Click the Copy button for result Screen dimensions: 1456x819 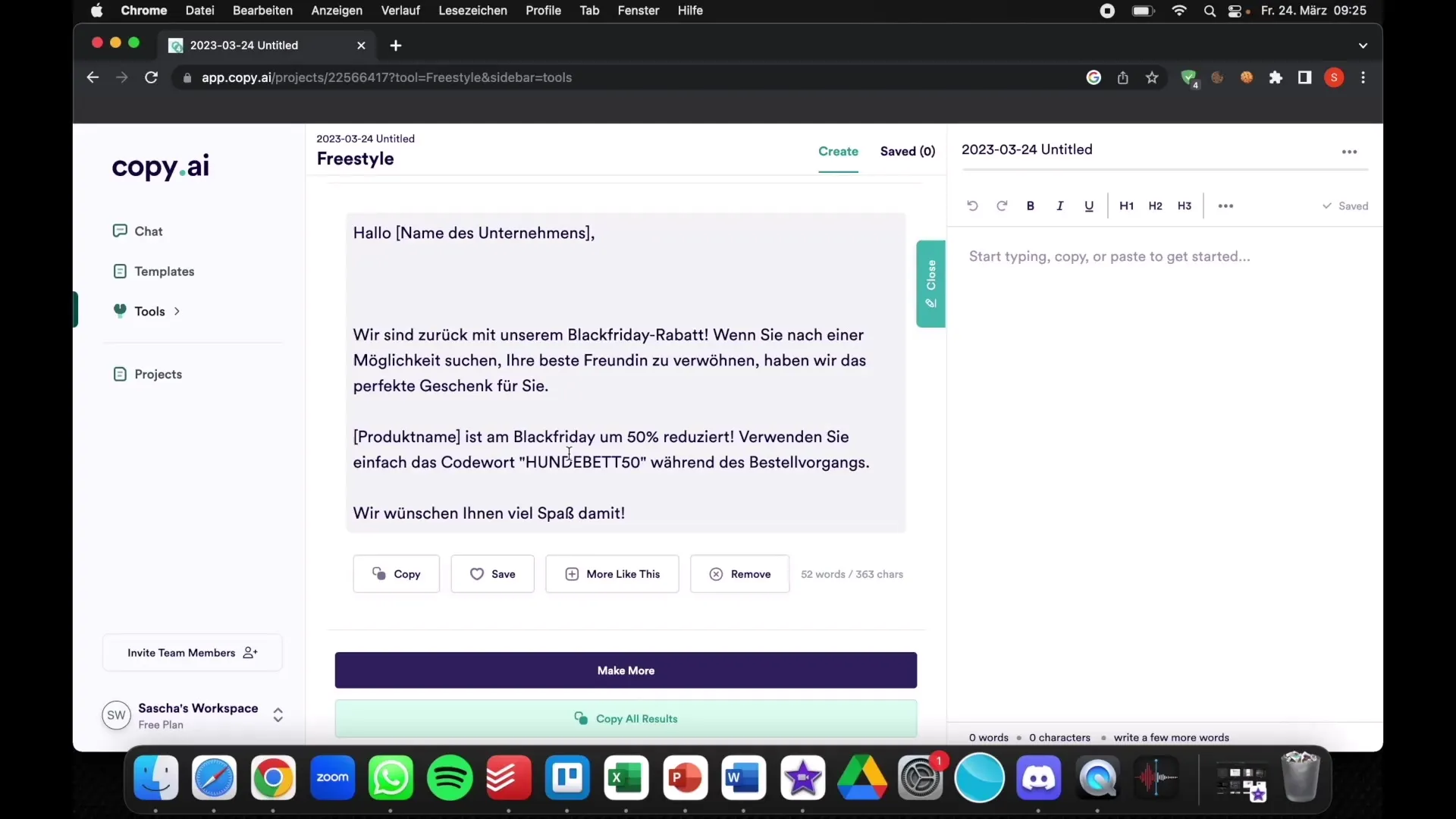click(x=396, y=573)
